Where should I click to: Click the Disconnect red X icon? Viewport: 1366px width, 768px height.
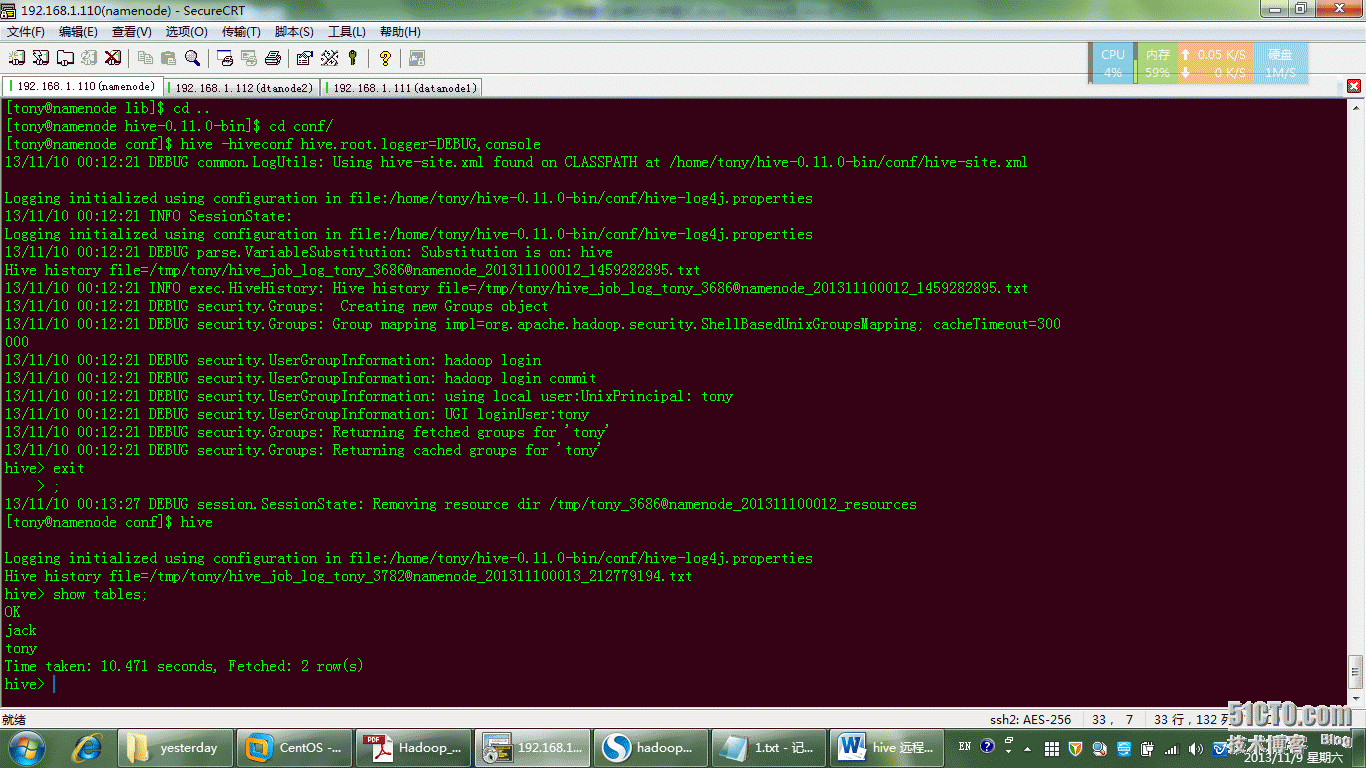click(x=113, y=58)
